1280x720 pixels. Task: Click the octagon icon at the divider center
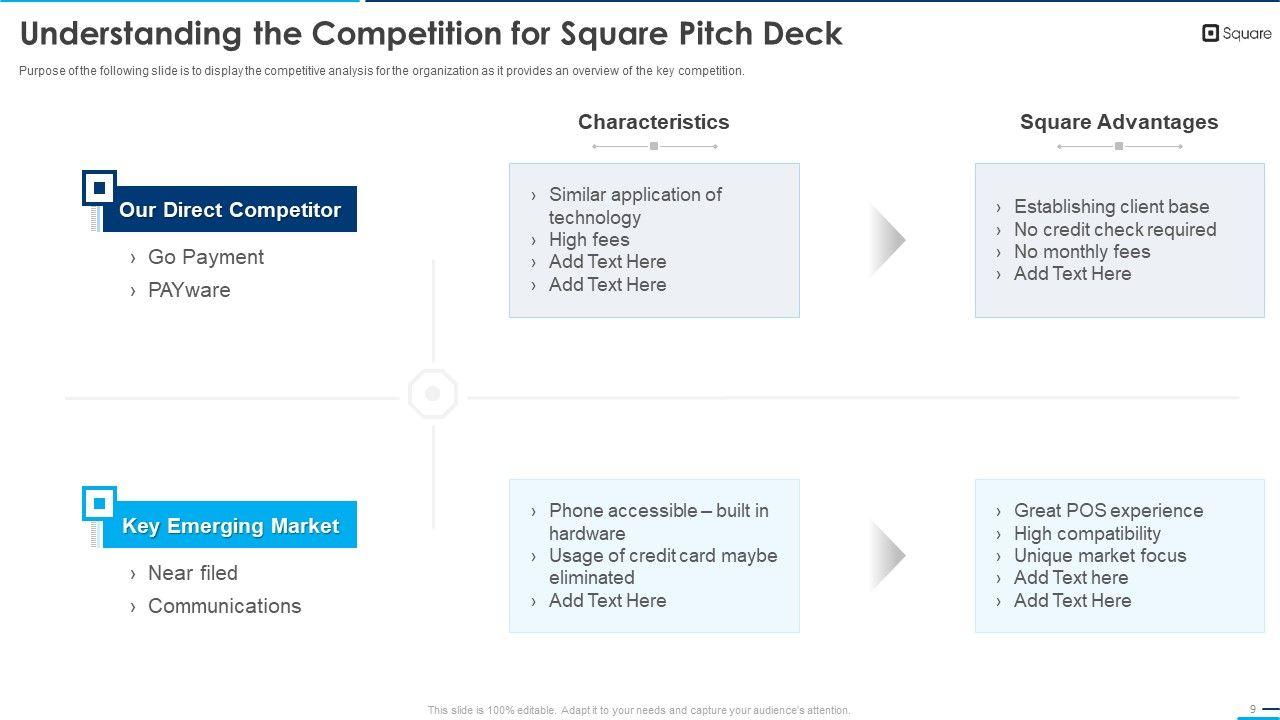pyautogui.click(x=433, y=394)
